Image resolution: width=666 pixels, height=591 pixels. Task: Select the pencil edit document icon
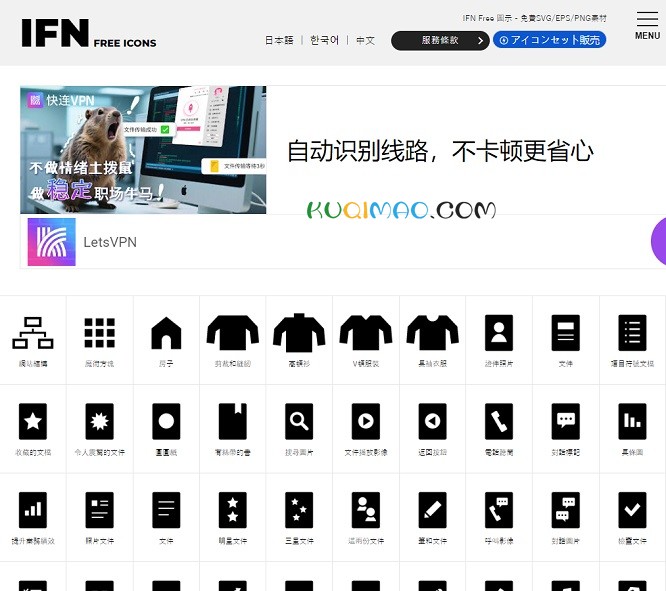[432, 510]
